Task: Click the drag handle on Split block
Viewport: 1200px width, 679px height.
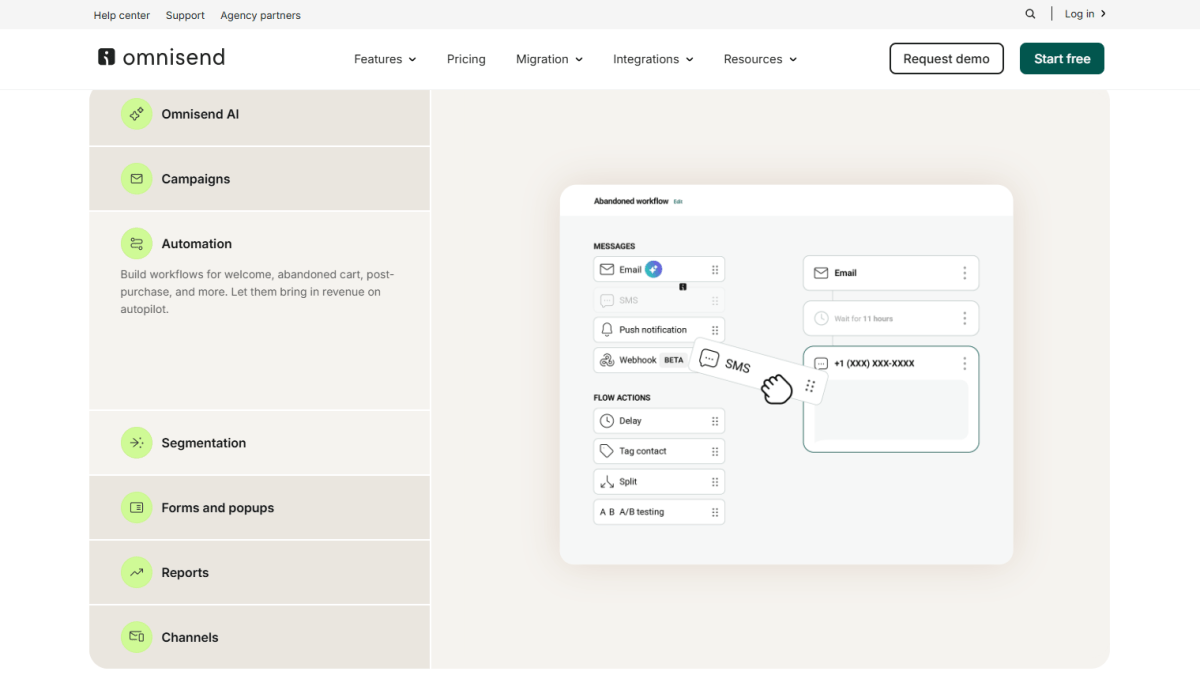Action: click(715, 482)
